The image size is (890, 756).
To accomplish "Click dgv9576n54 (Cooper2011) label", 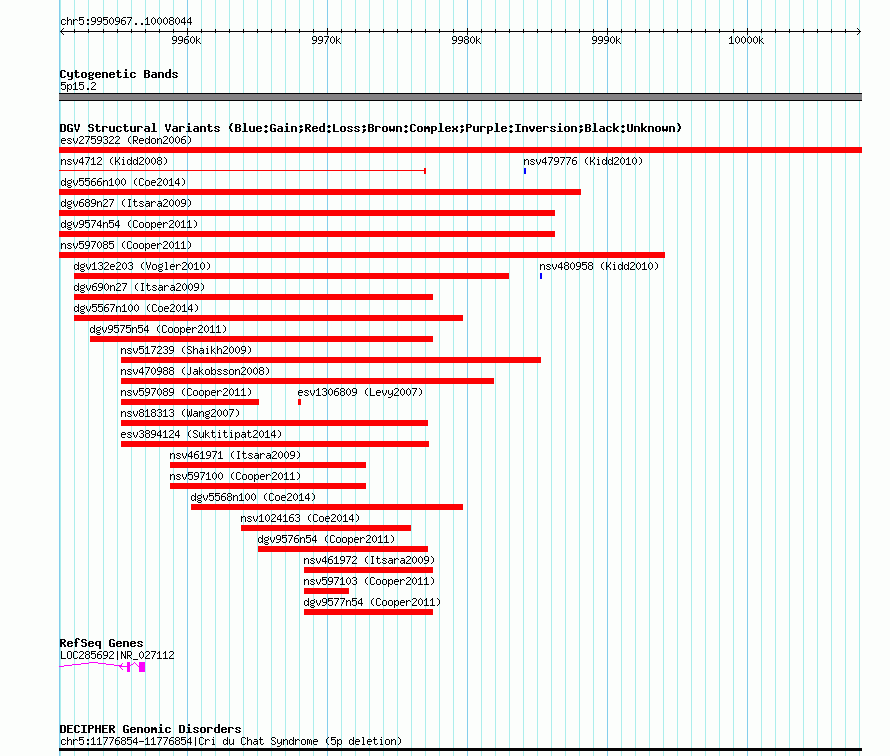I will 326,539.
